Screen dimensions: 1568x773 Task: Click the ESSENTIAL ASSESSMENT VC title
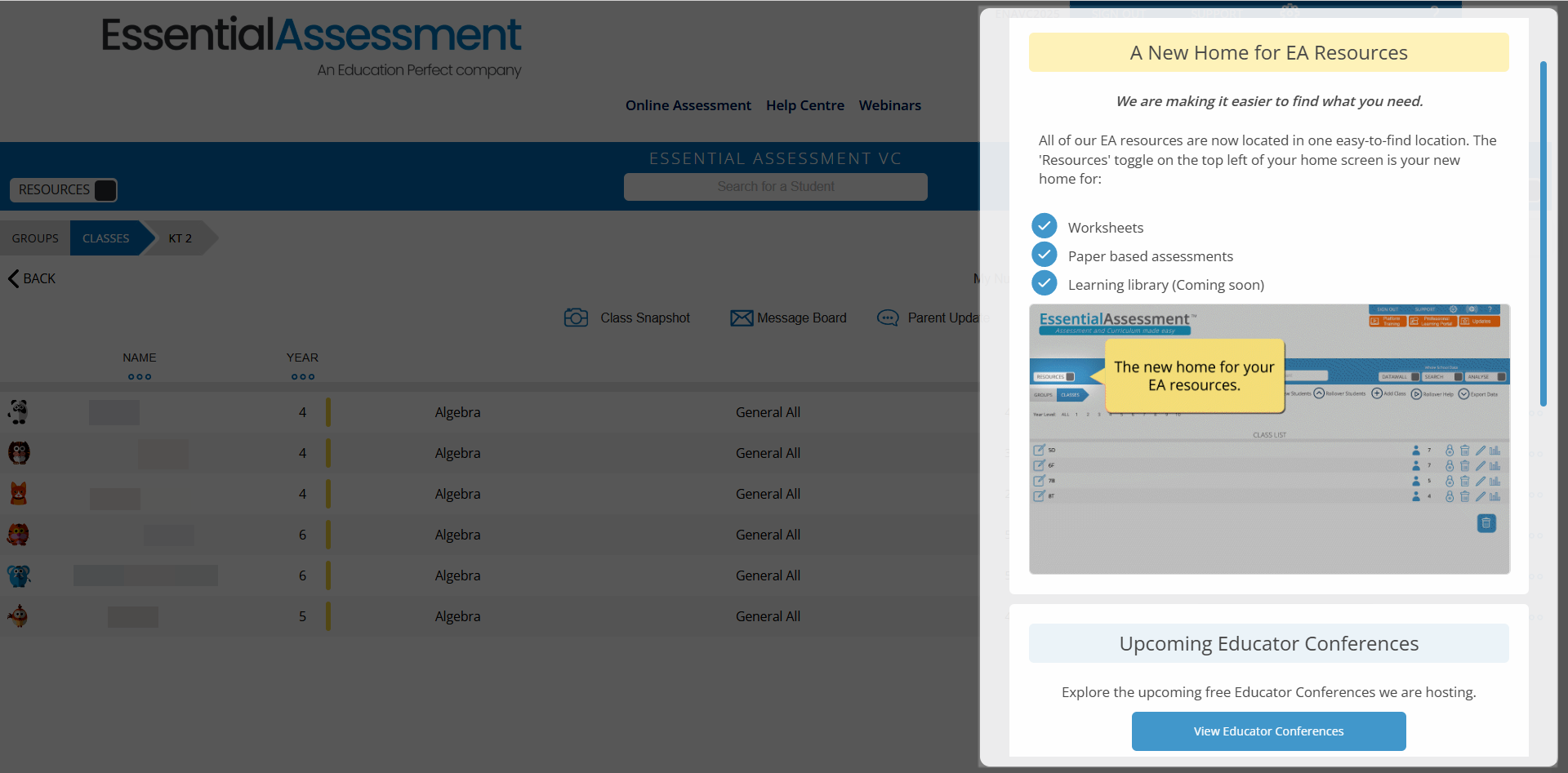click(x=775, y=158)
